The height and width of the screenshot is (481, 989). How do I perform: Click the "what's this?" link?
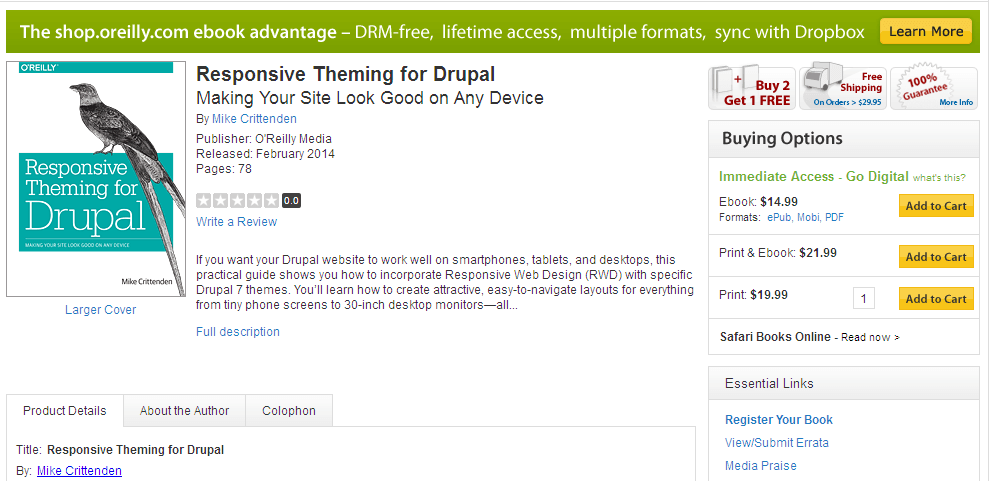coord(939,177)
